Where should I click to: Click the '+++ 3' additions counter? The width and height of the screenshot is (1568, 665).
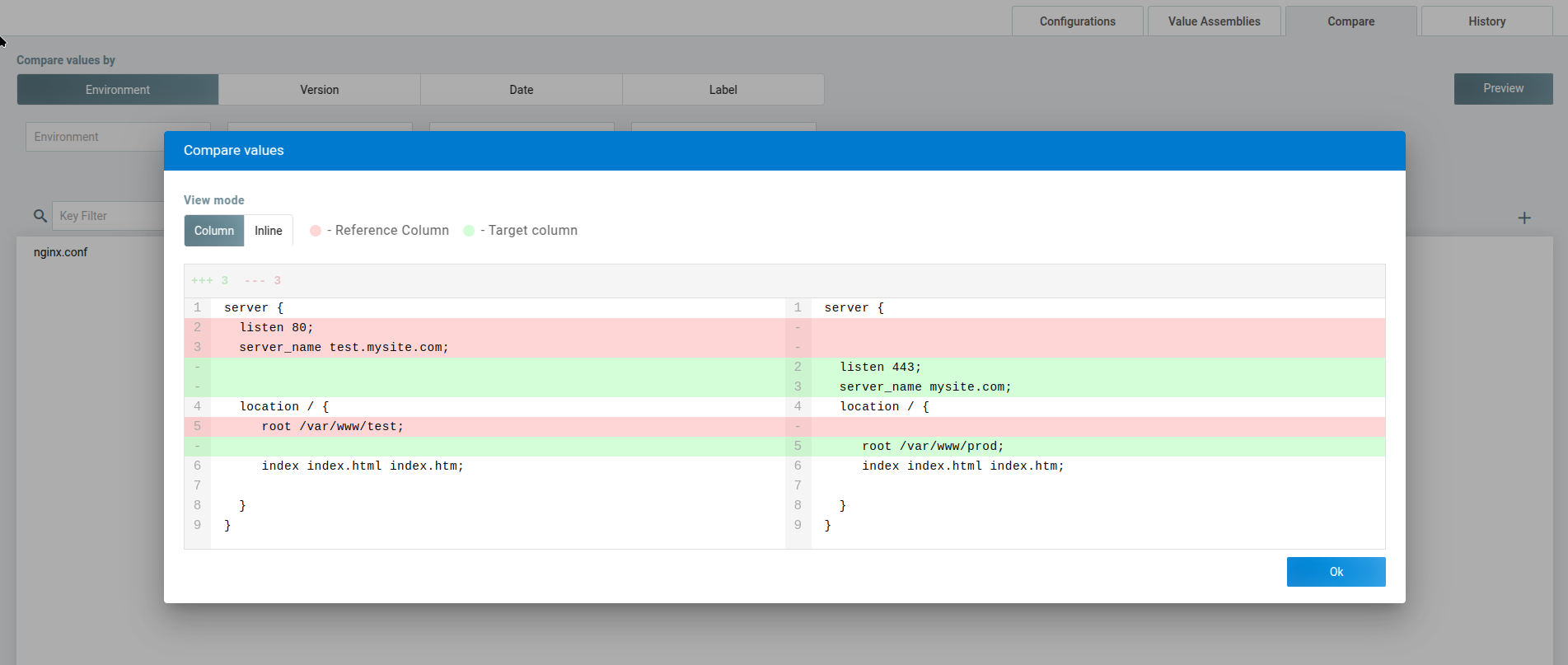pos(209,281)
